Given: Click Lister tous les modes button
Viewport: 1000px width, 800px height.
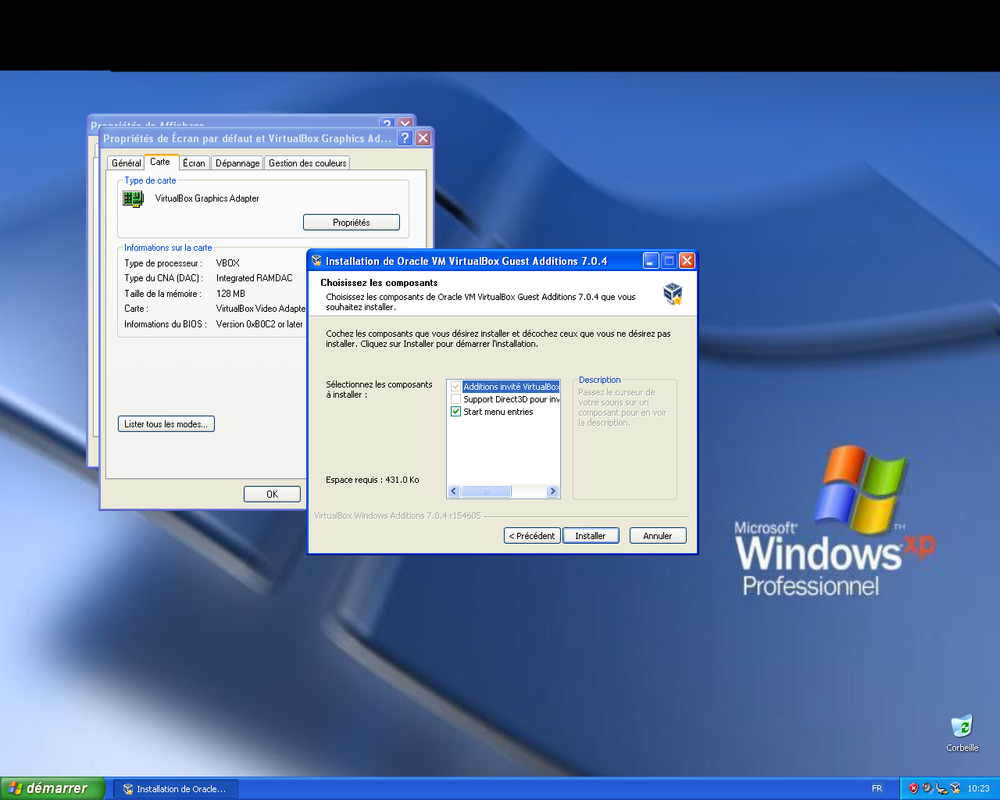Looking at the screenshot, I should point(166,424).
